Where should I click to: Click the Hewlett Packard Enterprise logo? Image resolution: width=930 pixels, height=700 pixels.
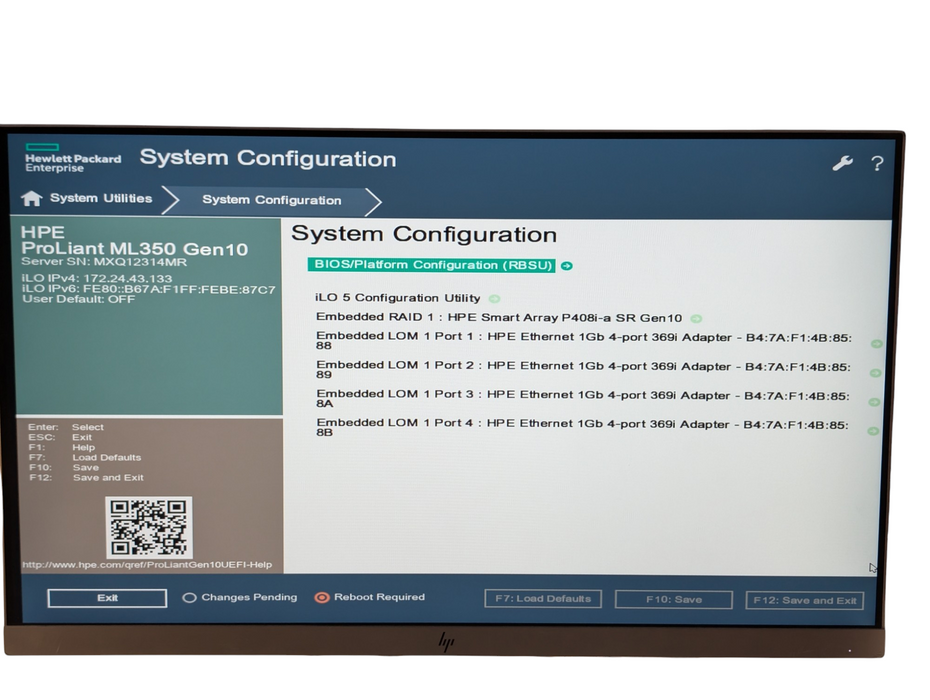72,158
